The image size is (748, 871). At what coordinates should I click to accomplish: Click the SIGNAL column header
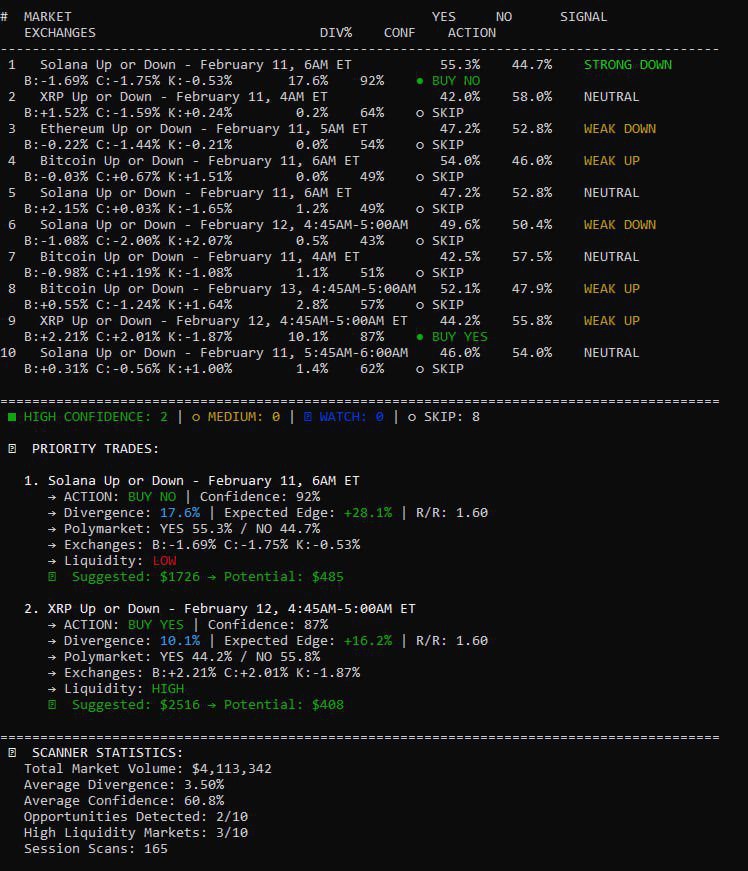[x=584, y=17]
